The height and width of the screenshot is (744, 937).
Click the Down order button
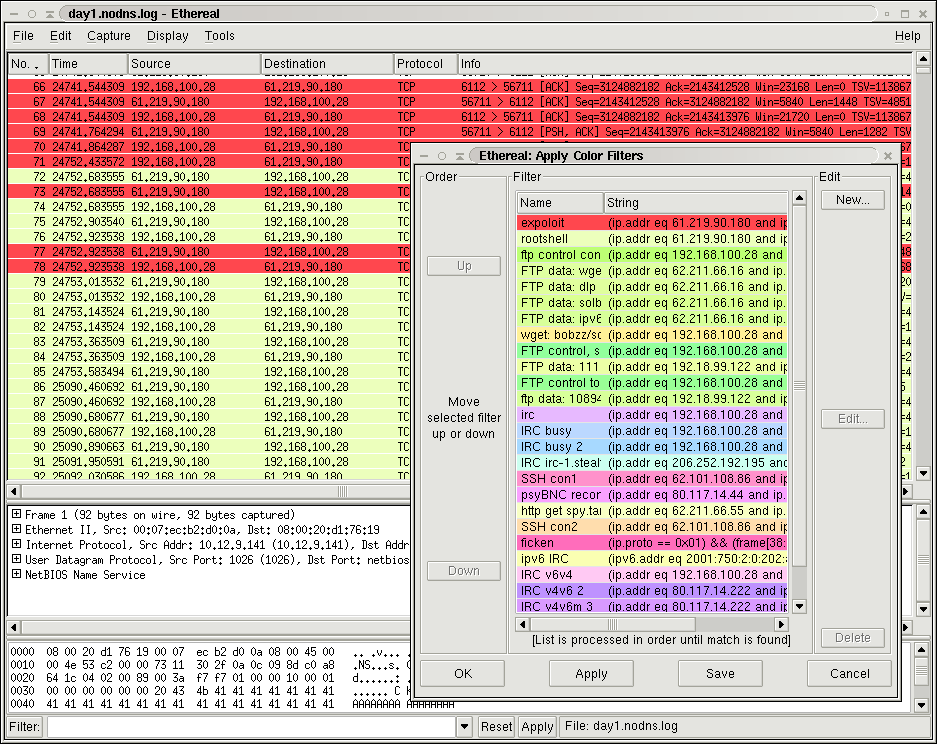pyautogui.click(x=464, y=571)
